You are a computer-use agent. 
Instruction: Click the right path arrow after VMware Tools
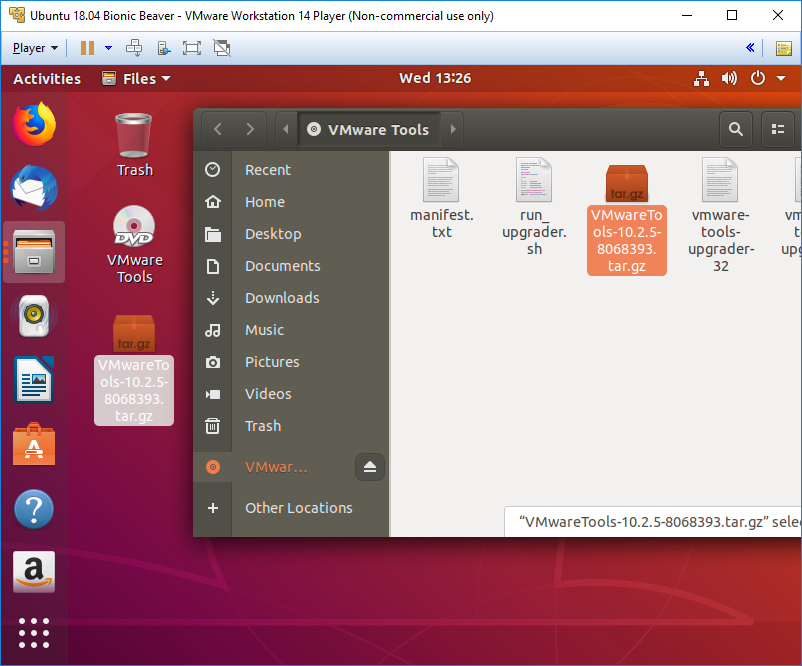453,129
